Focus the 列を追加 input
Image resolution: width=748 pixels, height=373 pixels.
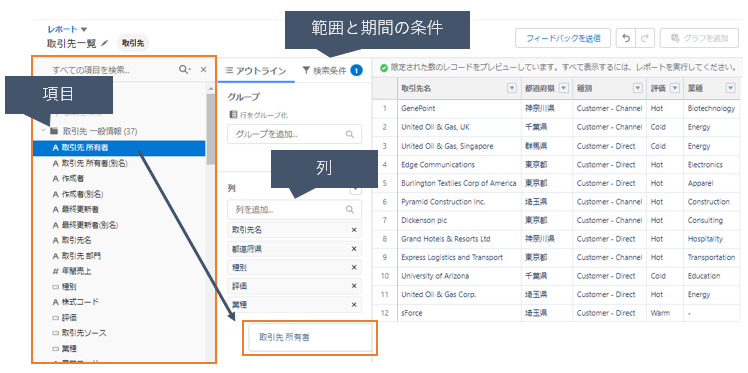[294, 209]
